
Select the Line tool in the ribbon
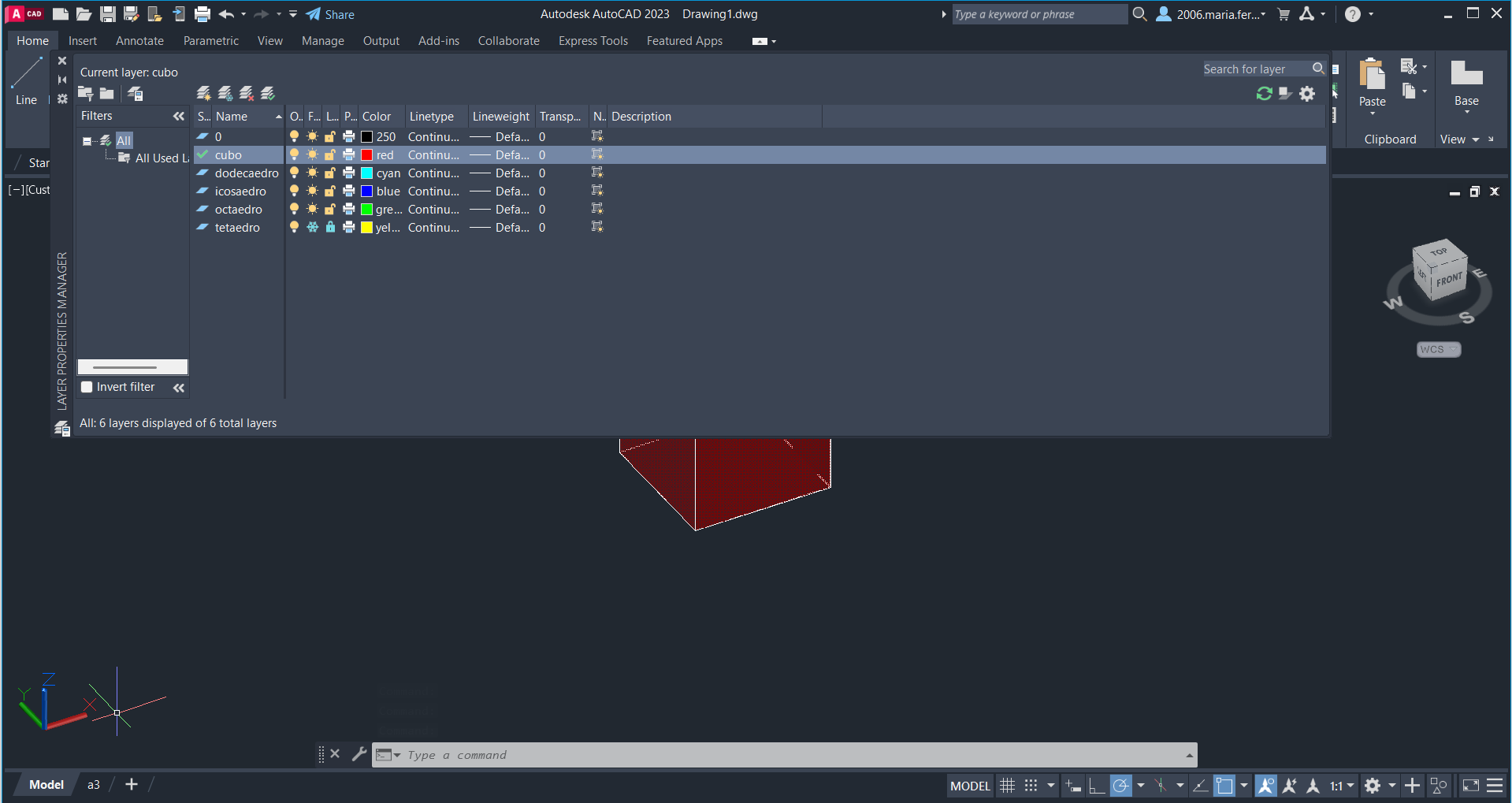tap(26, 81)
